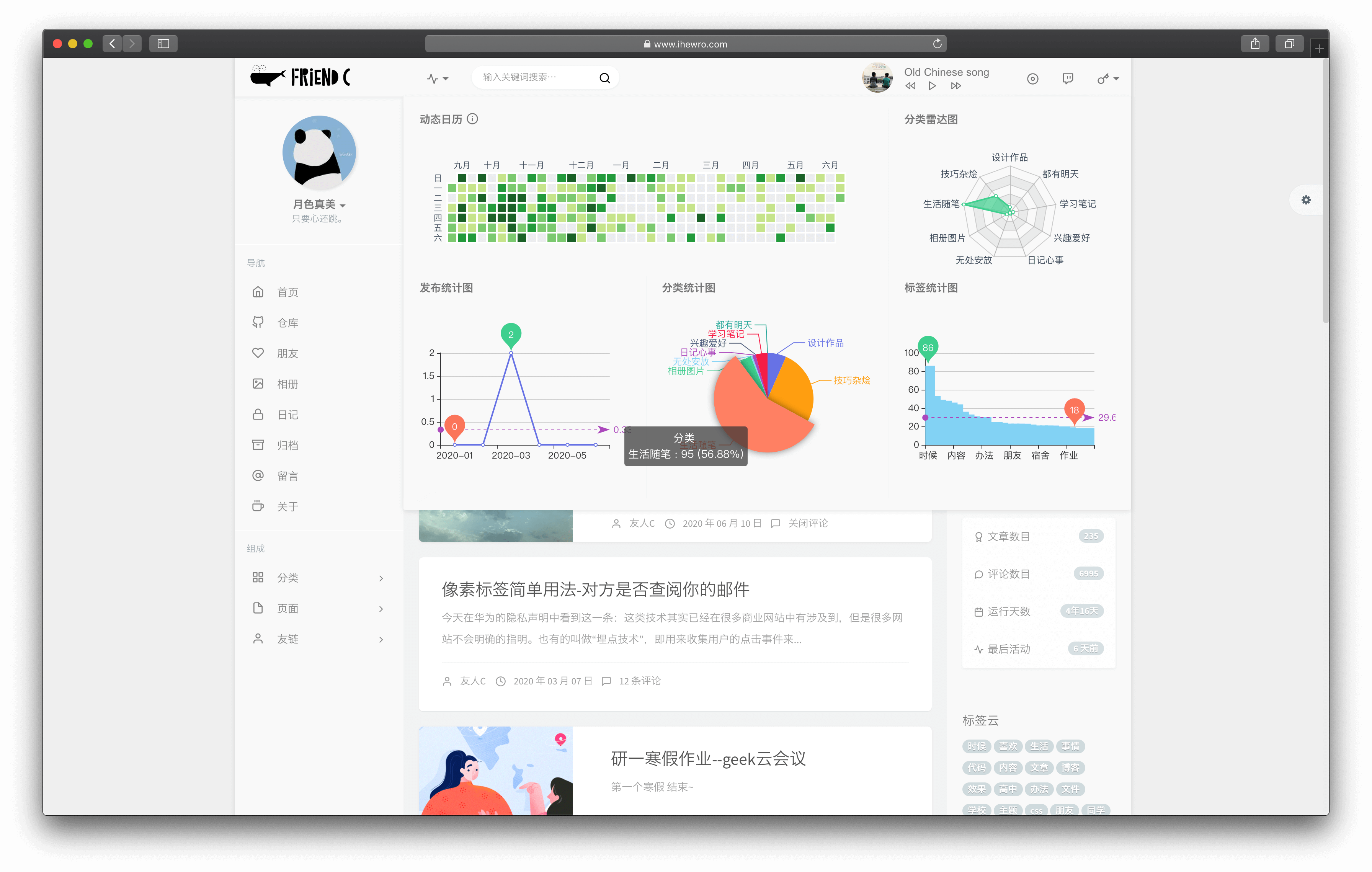Click the 设计作品 pie chart label
1372x872 pixels.
[826, 343]
